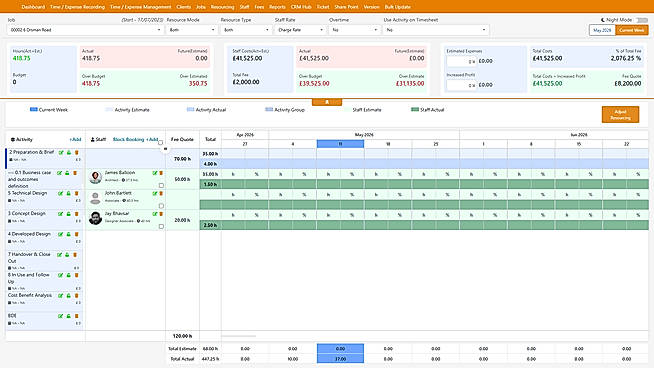Unlock icon for Preparation & Brief activity

[x=69, y=153]
